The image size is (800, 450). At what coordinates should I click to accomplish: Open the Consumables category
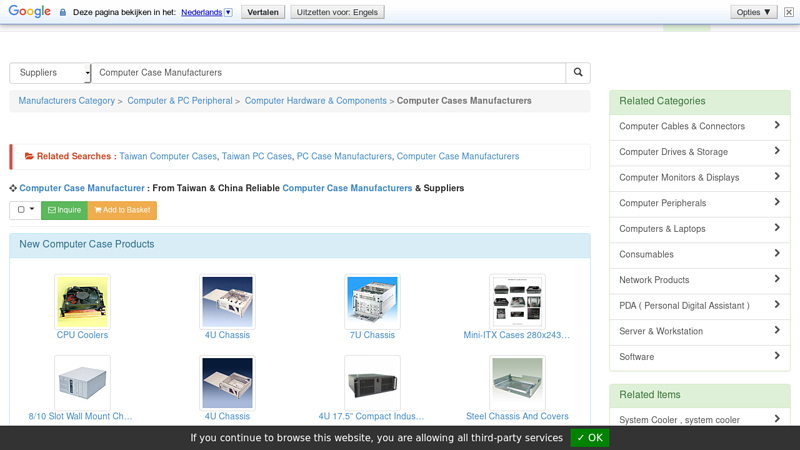click(x=699, y=255)
